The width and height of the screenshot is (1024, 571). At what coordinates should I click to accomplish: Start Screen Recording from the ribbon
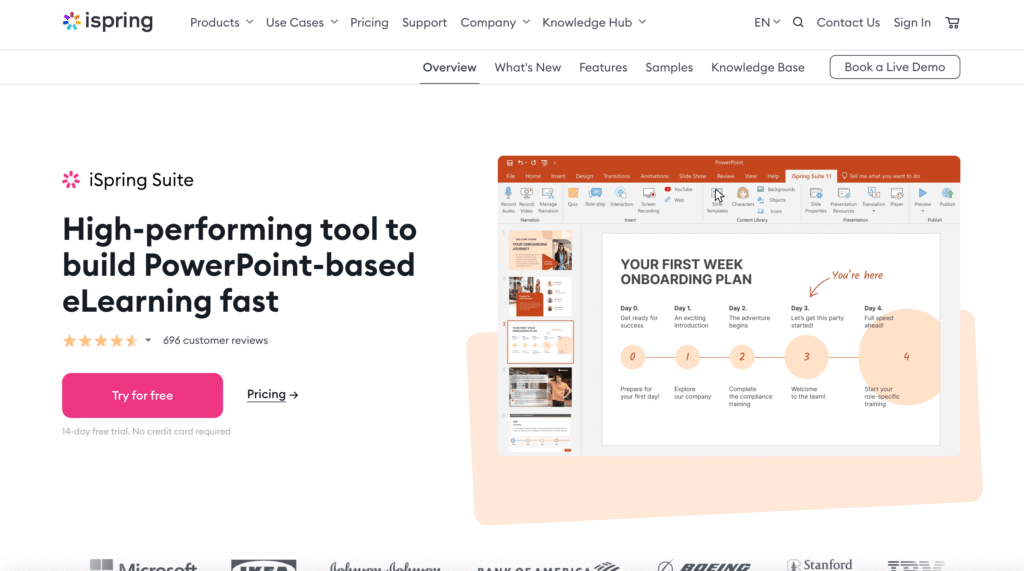tap(648, 199)
